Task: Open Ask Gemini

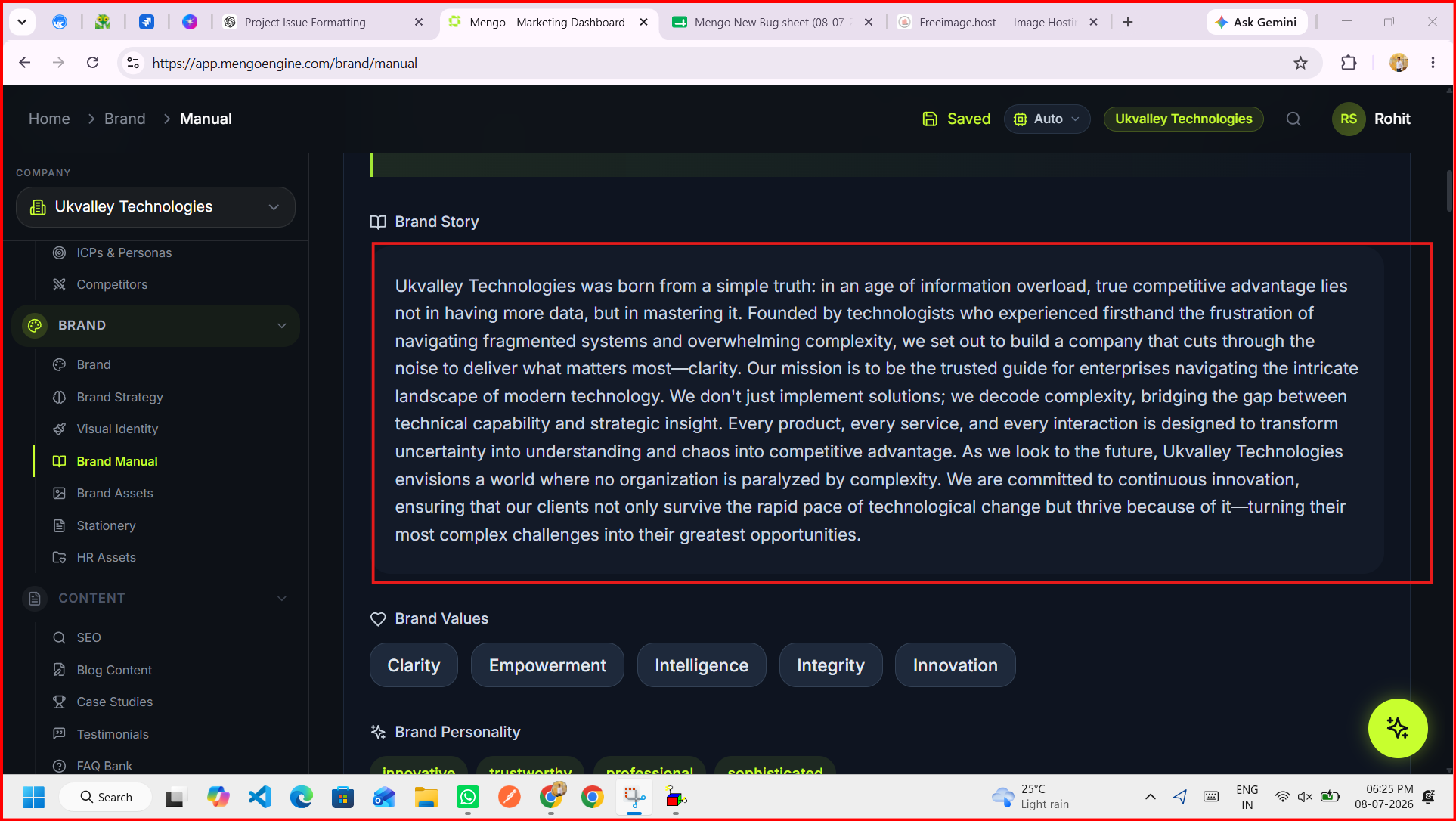Action: (1256, 23)
